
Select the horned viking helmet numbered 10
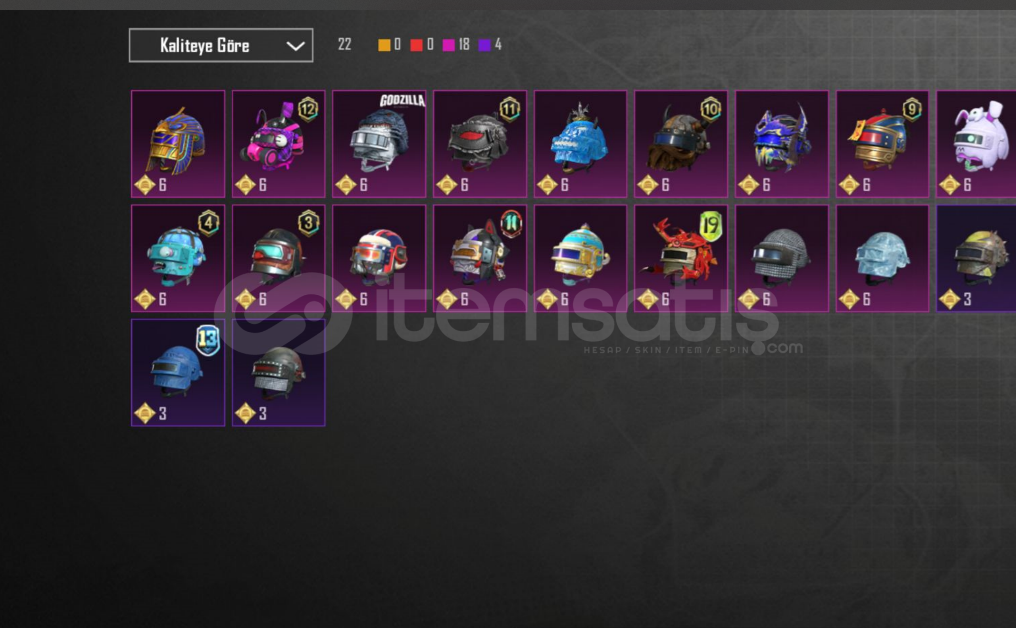[x=681, y=144]
